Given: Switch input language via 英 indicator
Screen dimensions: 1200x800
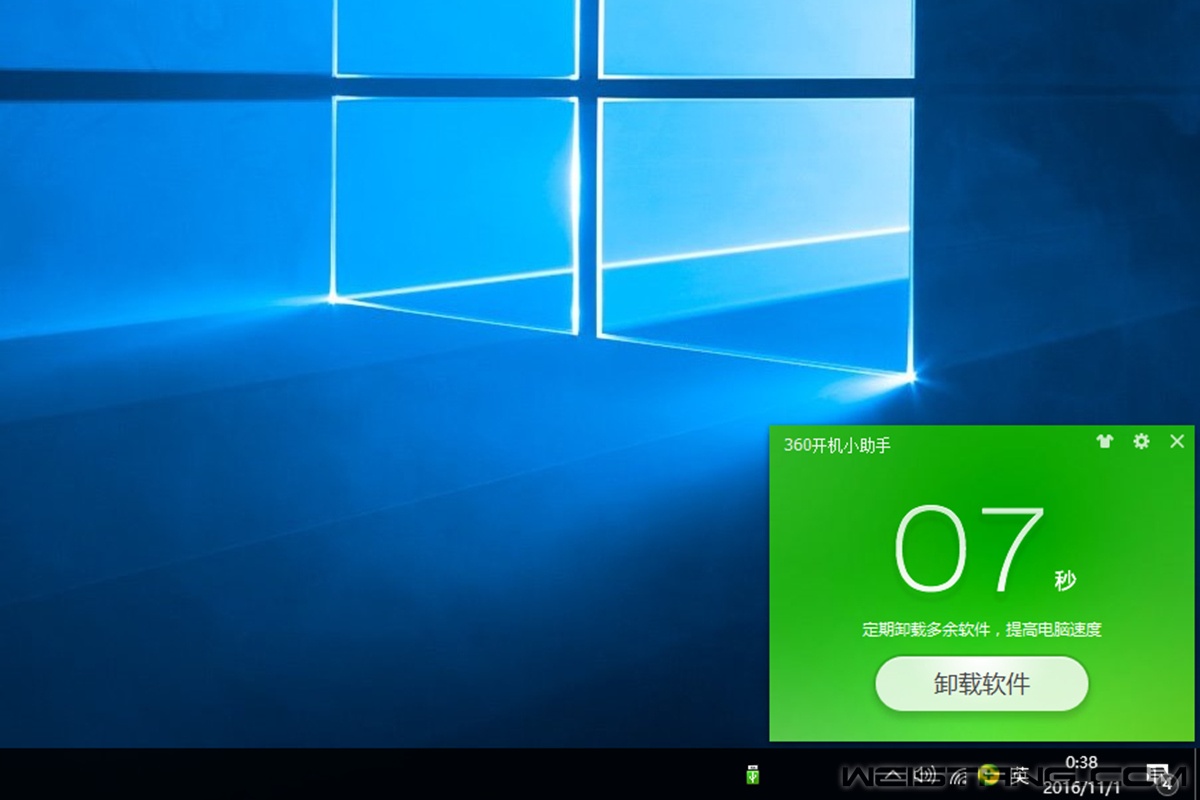Looking at the screenshot, I should click(1019, 775).
